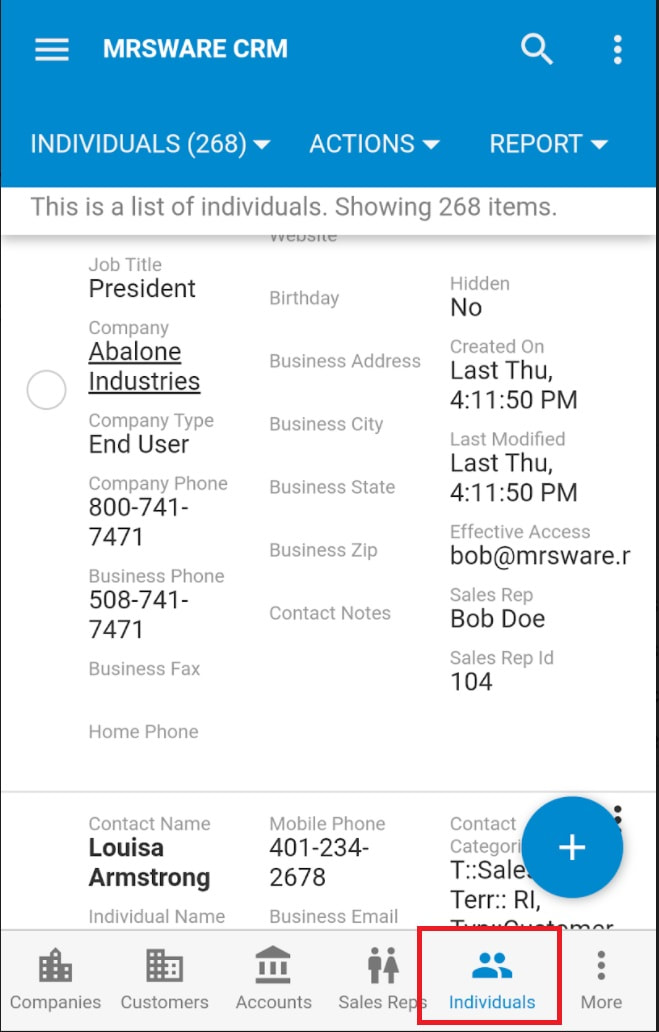This screenshot has width=659, height=1032.
Task: Click effective access bob@mrsware value
Action: click(540, 556)
